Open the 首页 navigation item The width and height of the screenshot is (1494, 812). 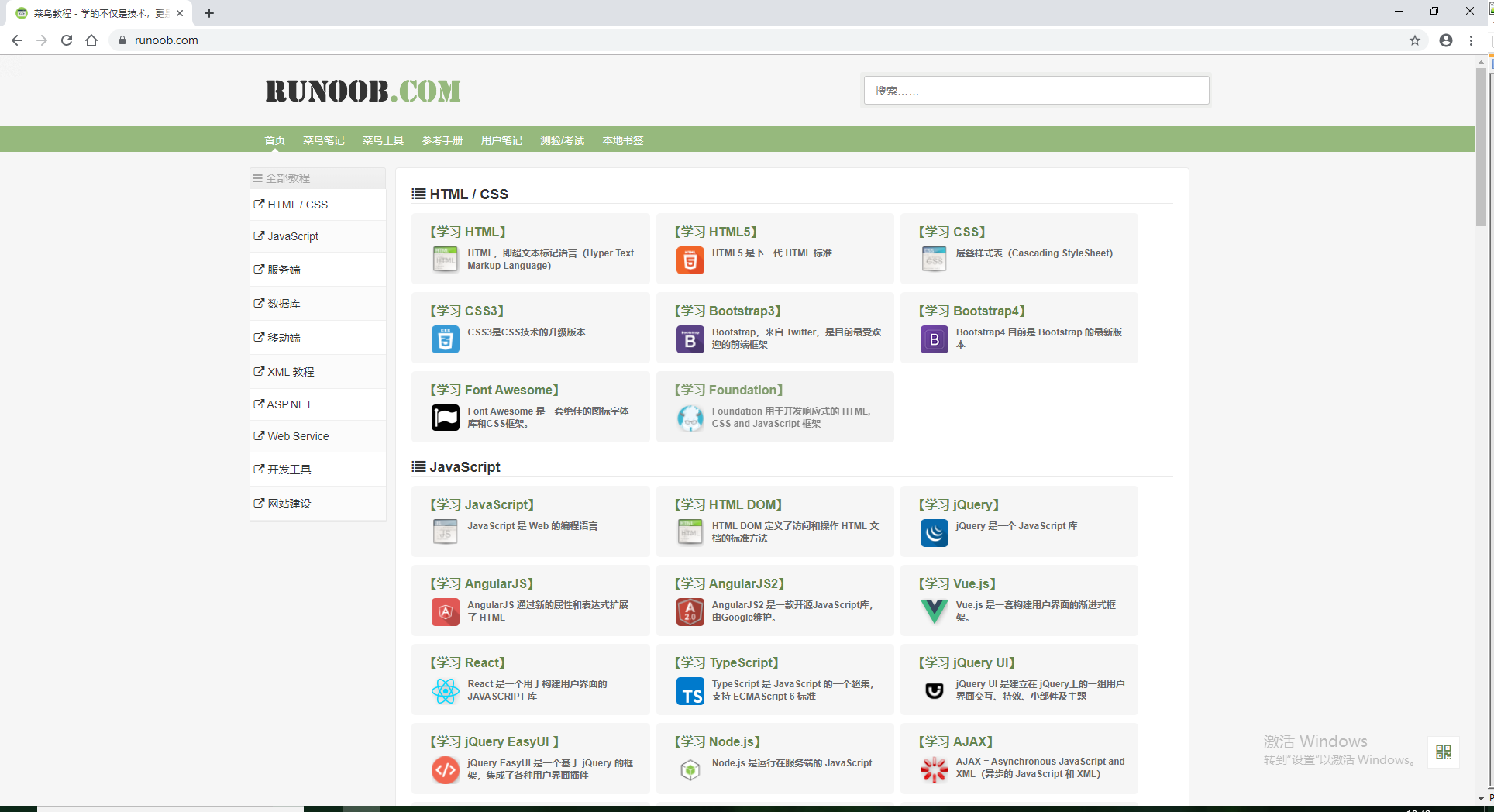(274, 140)
